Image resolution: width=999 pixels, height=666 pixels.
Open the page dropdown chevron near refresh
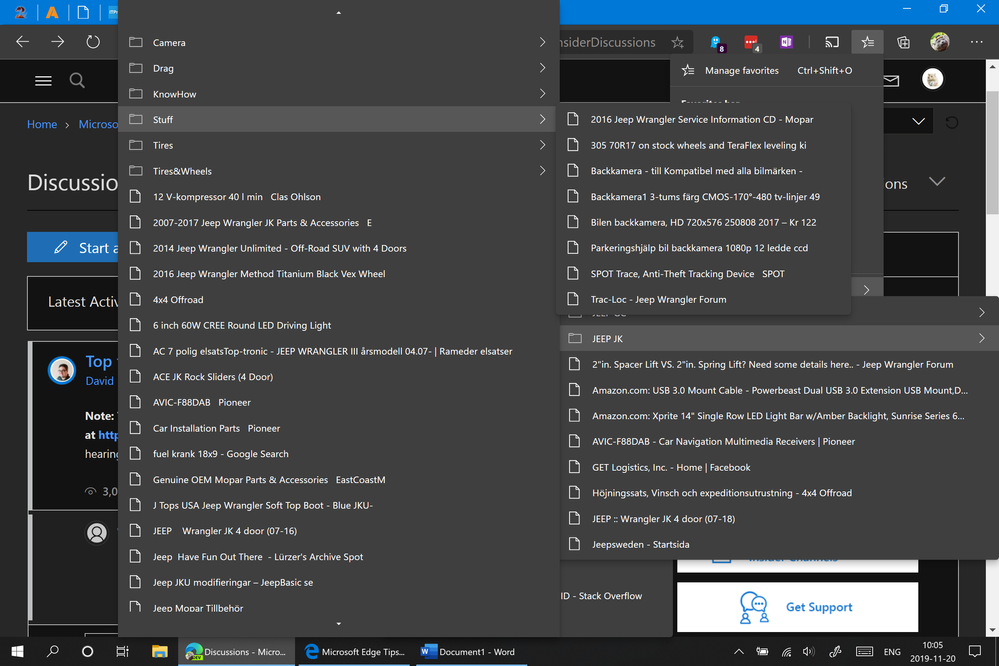[918, 121]
